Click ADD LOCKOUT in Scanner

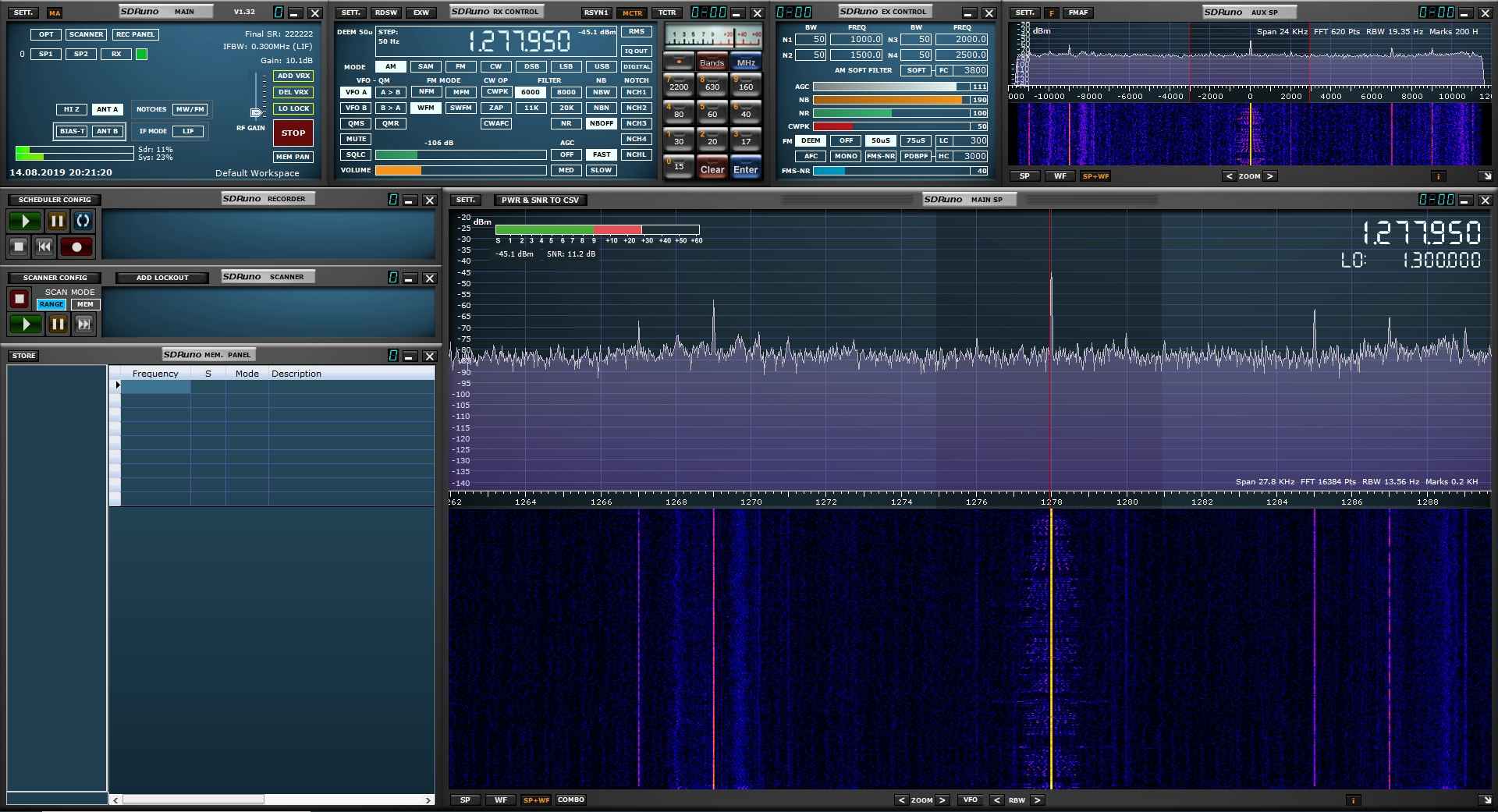click(162, 278)
